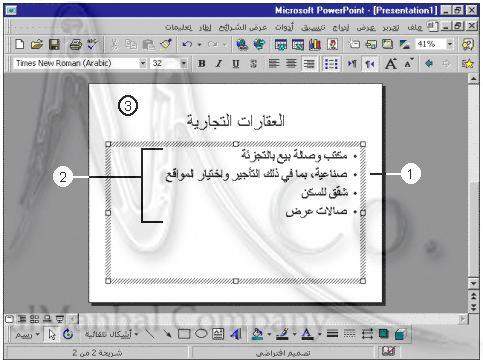
Task: Choose the Insert WordArt icon
Action: (x=236, y=334)
